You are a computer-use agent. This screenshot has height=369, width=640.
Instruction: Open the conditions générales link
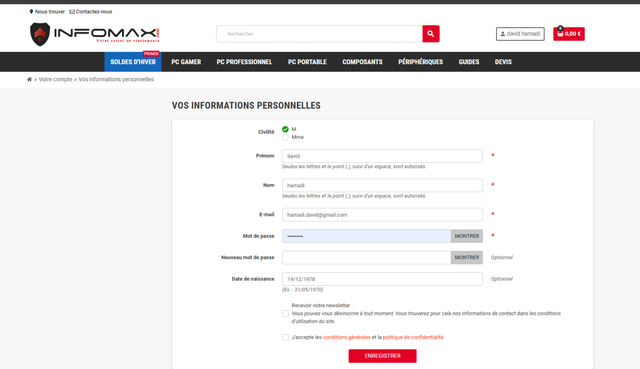(x=347, y=338)
